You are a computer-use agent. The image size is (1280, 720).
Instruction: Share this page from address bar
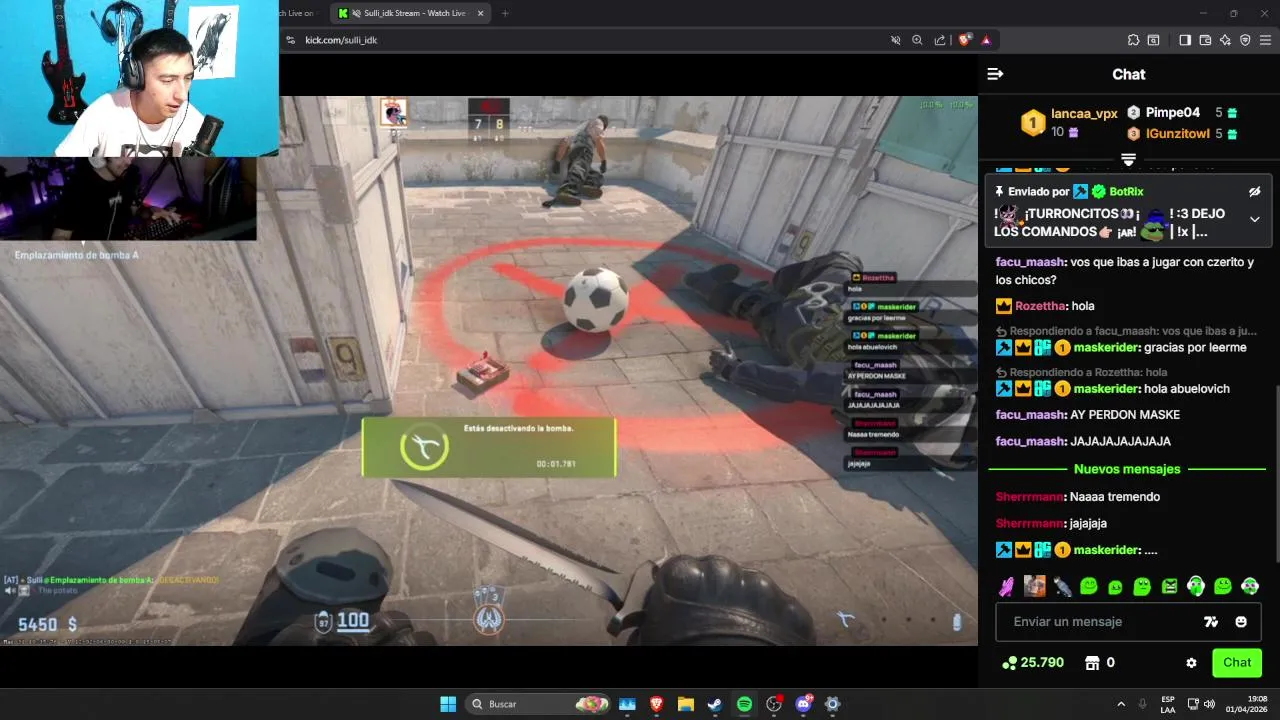click(x=940, y=40)
